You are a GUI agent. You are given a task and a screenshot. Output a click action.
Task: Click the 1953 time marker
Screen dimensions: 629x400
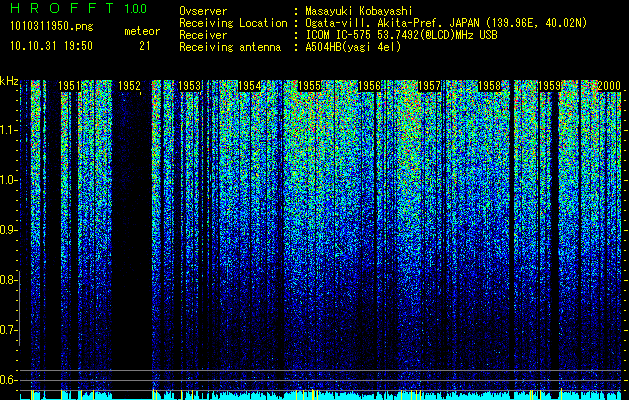click(x=189, y=86)
